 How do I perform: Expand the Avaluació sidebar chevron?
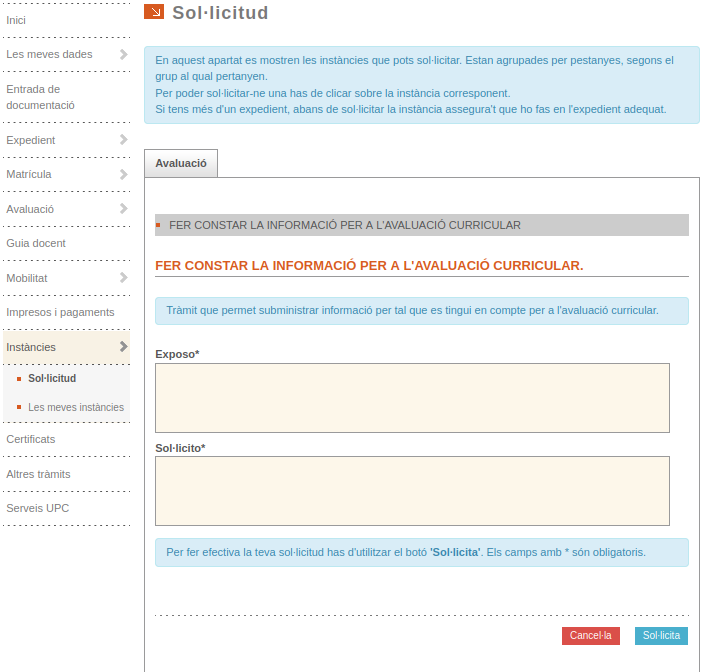[x=123, y=209]
